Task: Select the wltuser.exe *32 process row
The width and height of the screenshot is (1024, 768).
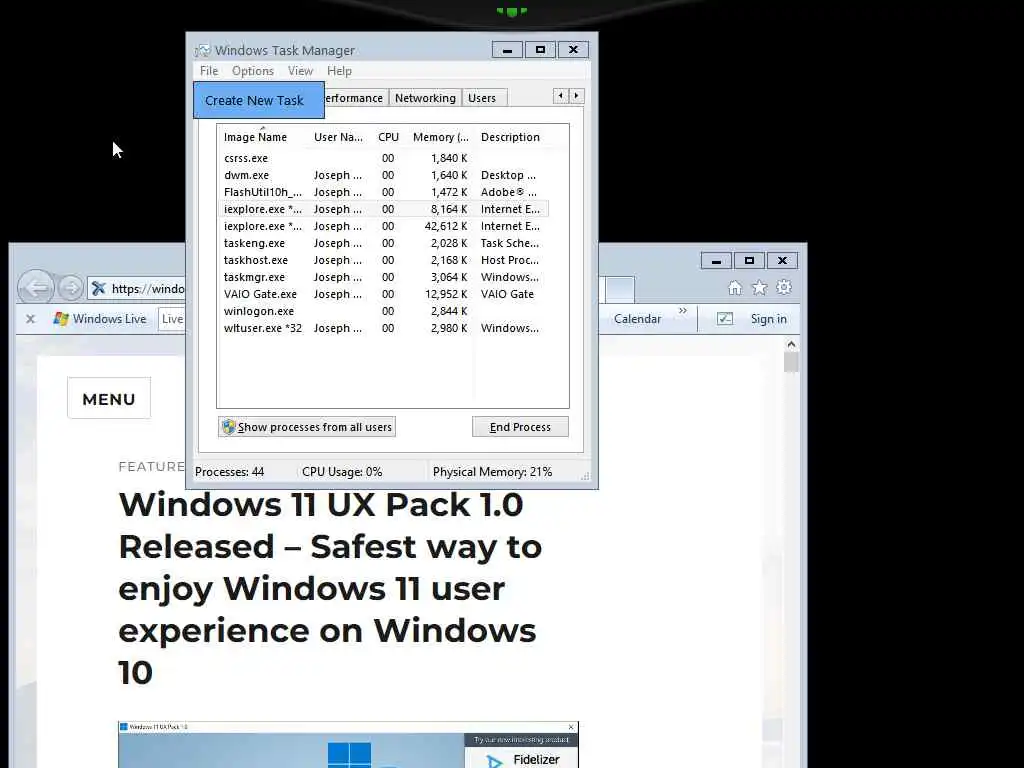Action: pos(383,328)
